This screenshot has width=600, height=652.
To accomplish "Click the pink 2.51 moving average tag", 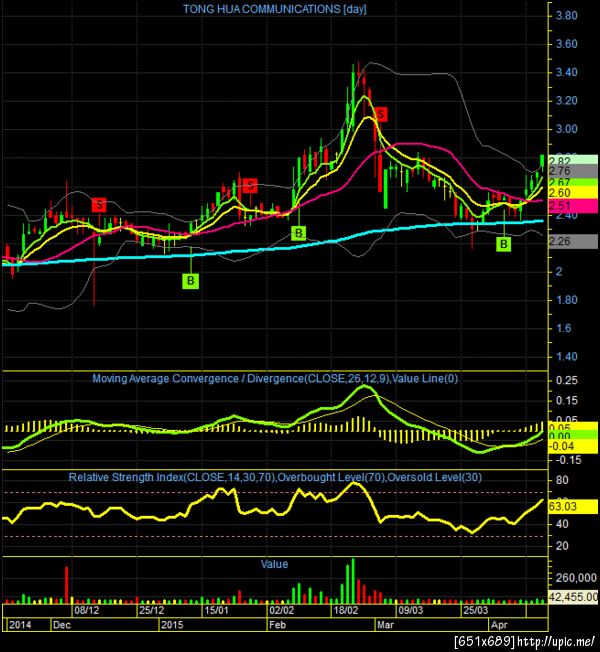I will [x=573, y=206].
